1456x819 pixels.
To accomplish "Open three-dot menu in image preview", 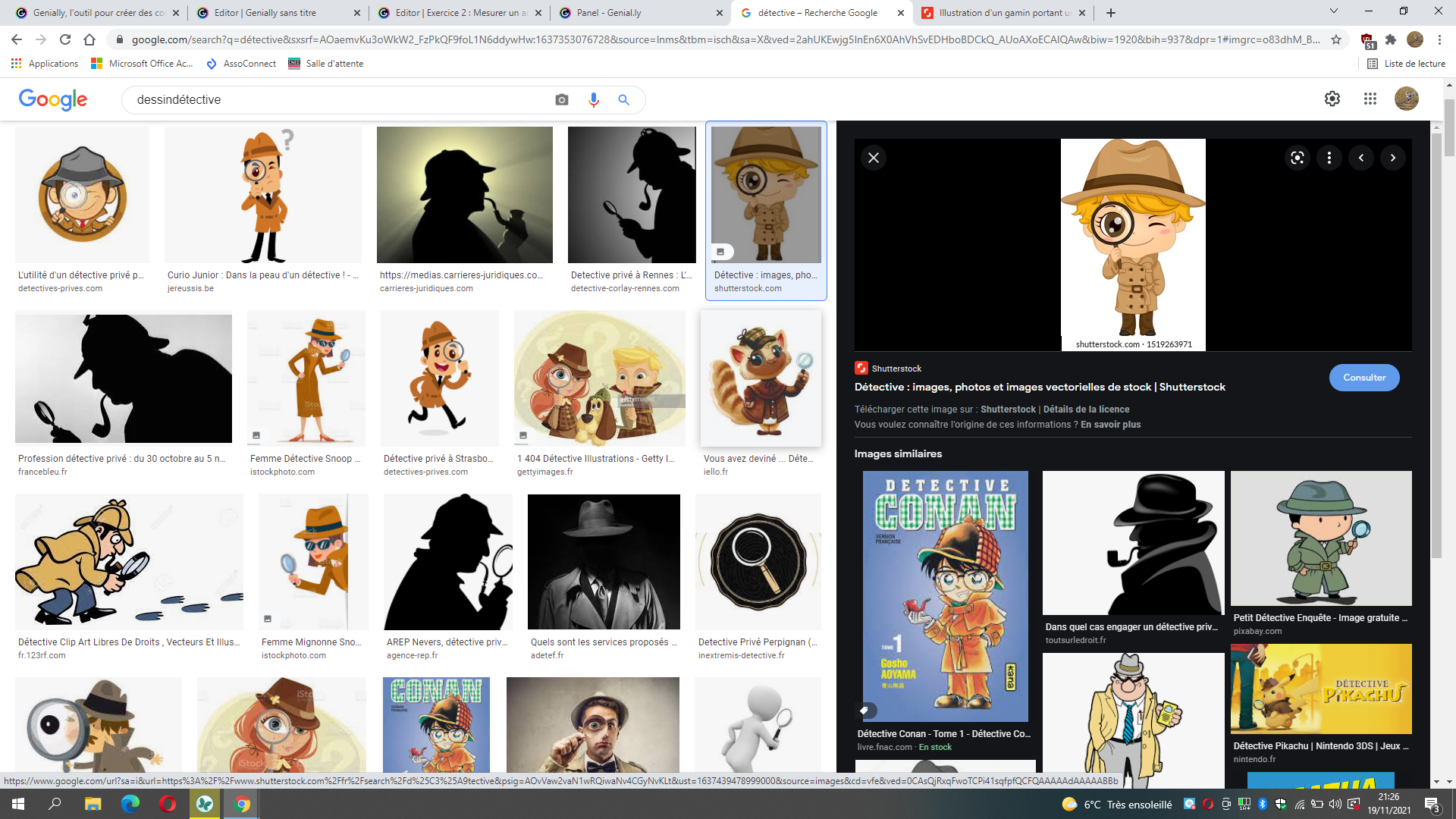I will tap(1329, 158).
